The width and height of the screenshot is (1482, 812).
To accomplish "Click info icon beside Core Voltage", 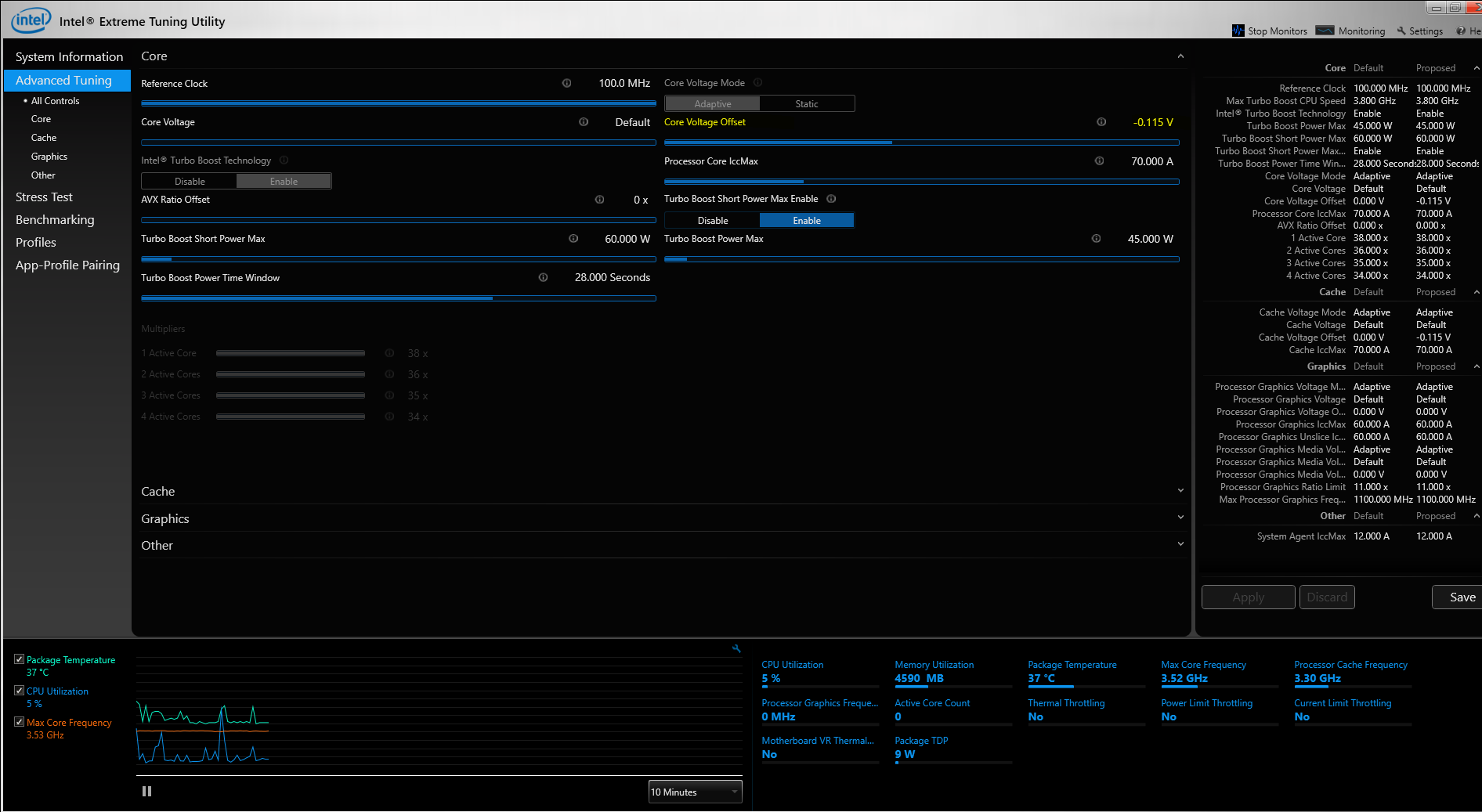I will click(x=584, y=122).
